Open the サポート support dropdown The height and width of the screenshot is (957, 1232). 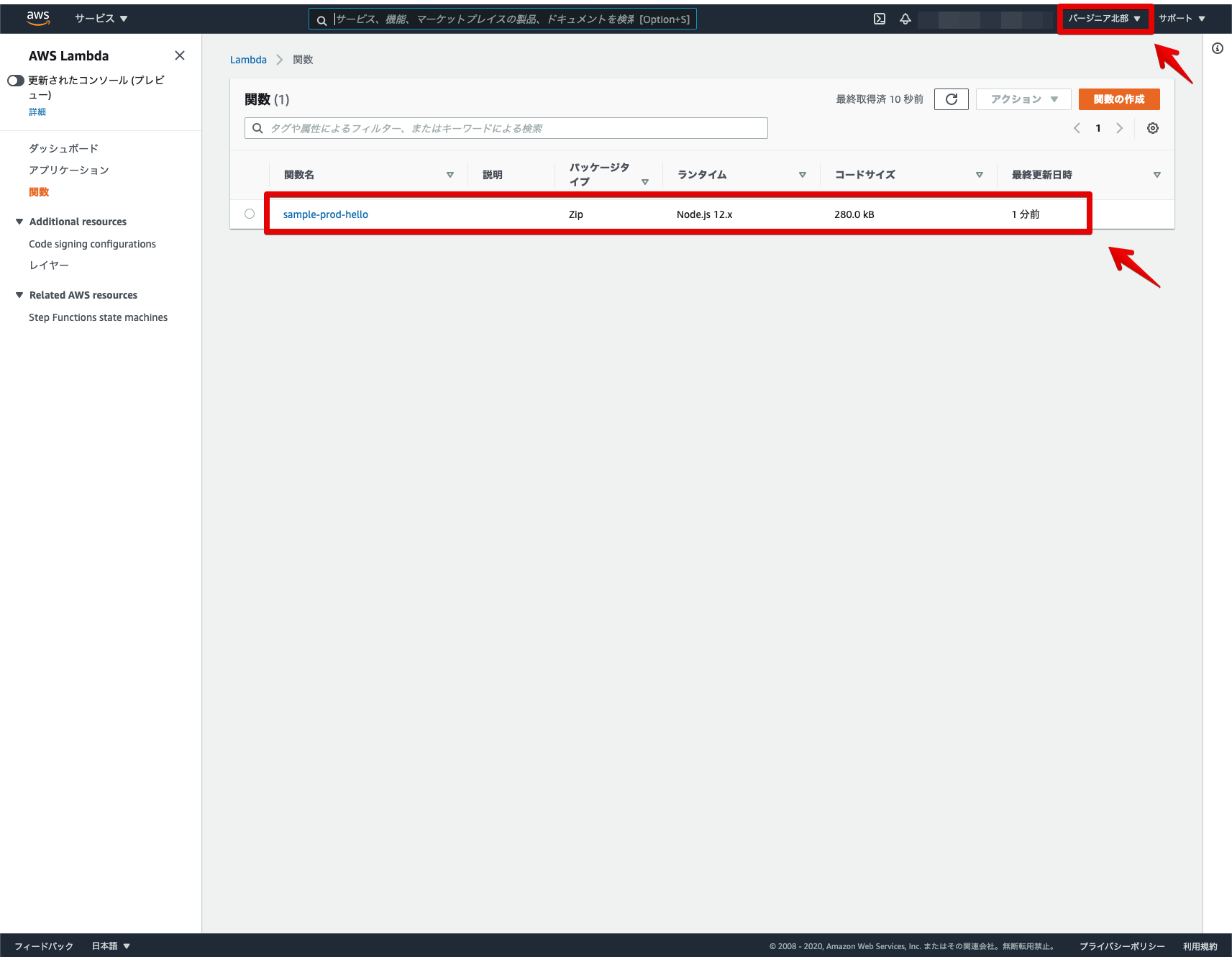coord(1182,19)
